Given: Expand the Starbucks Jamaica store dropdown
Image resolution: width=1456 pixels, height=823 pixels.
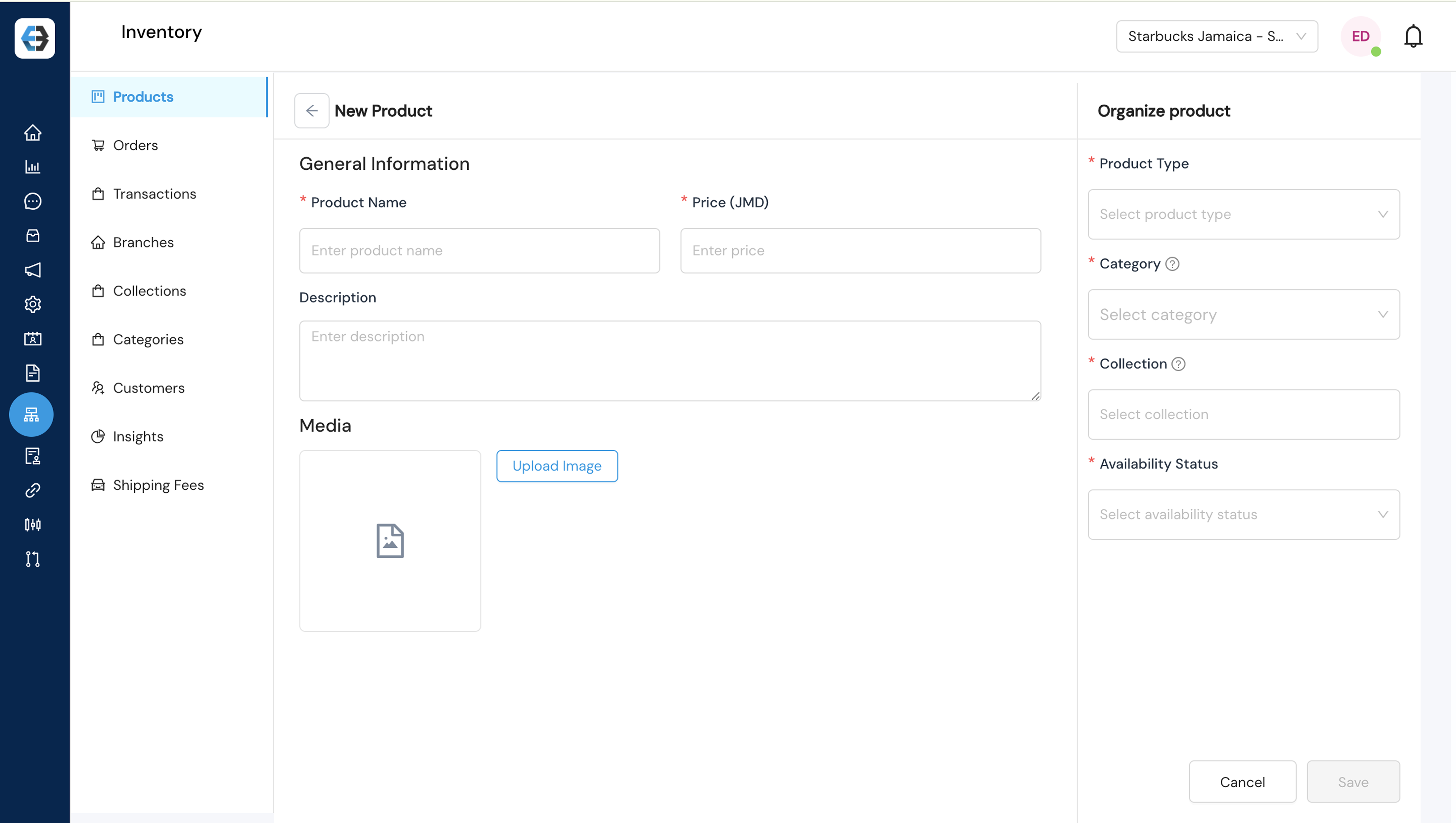Looking at the screenshot, I should click(1217, 36).
